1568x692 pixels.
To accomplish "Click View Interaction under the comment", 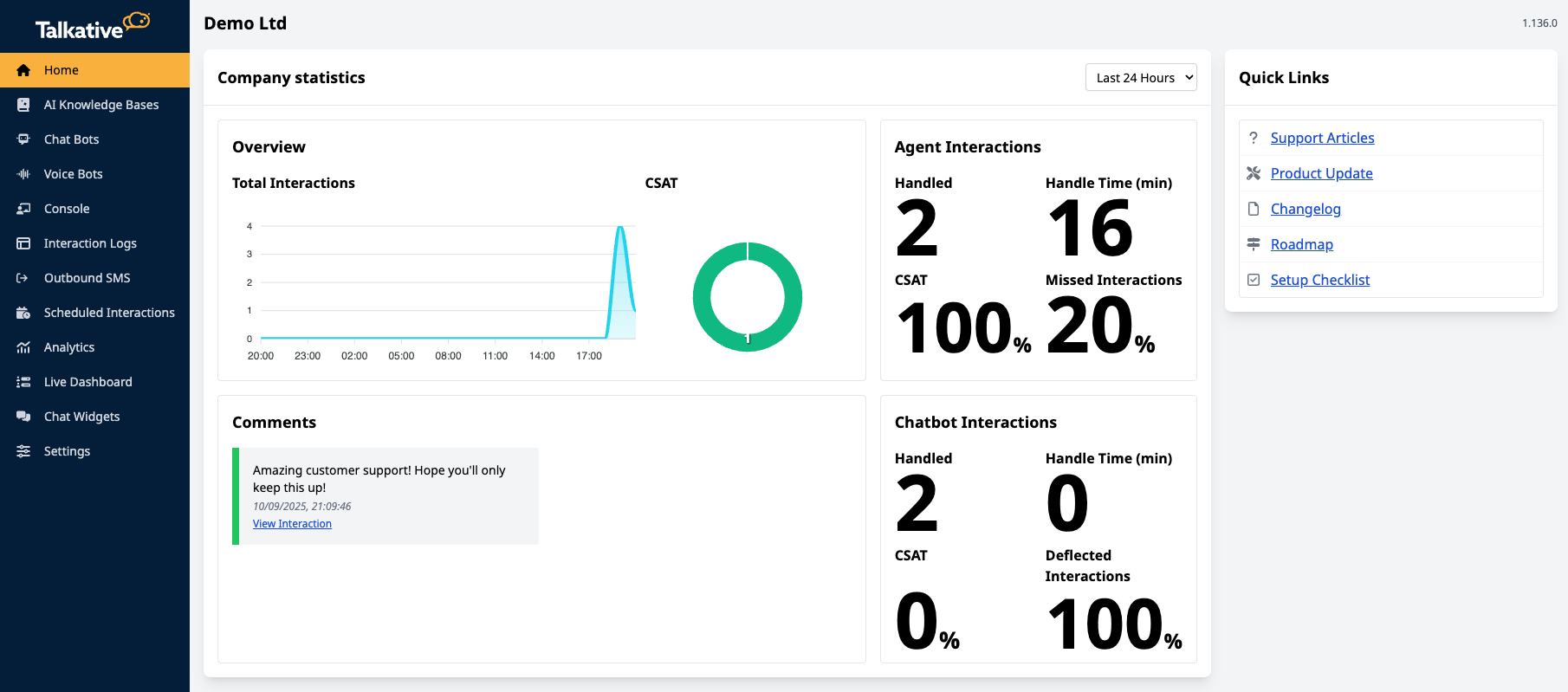I will (x=292, y=524).
